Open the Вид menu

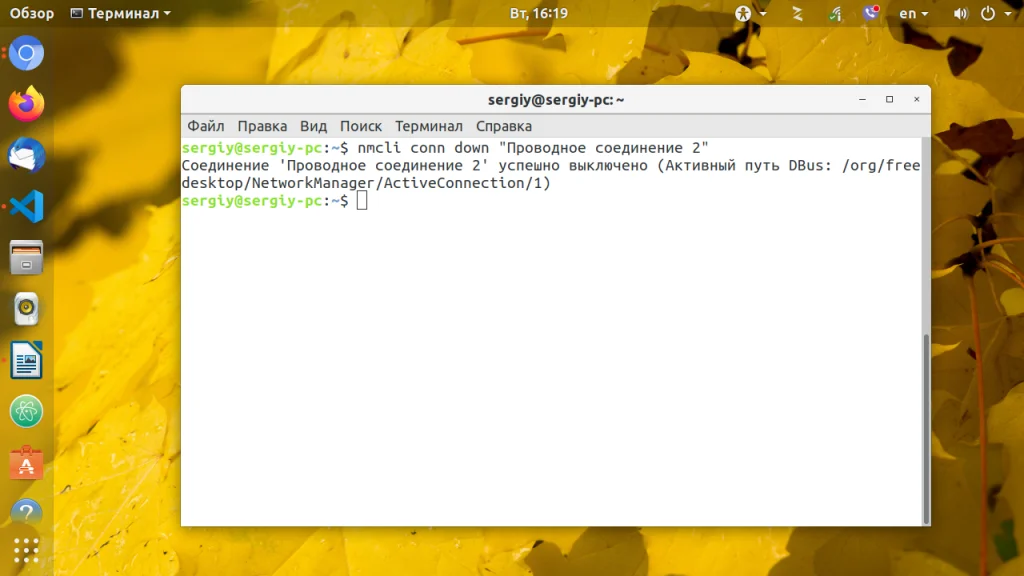[313, 126]
